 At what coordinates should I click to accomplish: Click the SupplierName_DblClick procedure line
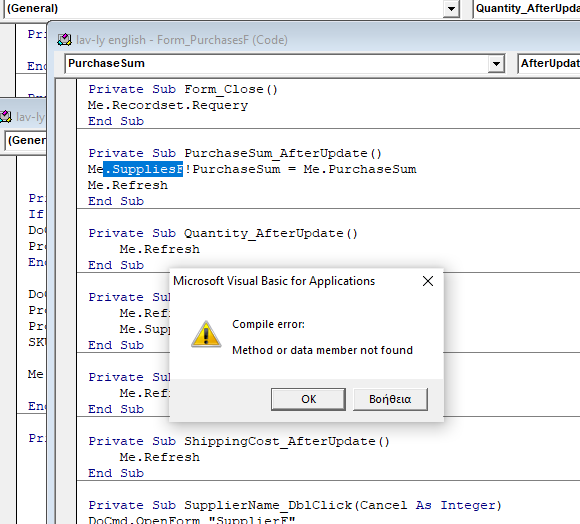[294, 505]
